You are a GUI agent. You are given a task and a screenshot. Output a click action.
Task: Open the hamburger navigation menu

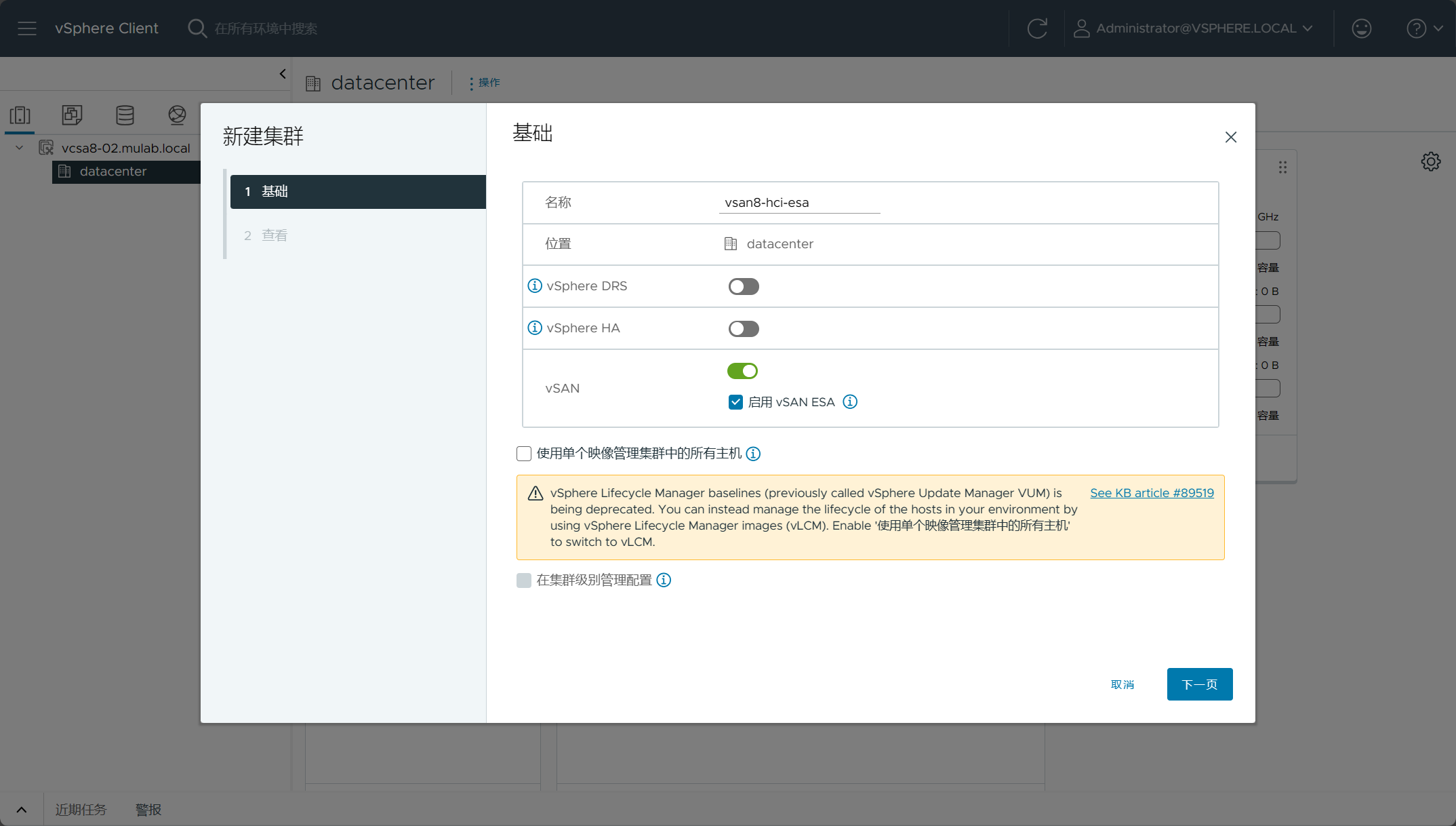tap(27, 28)
